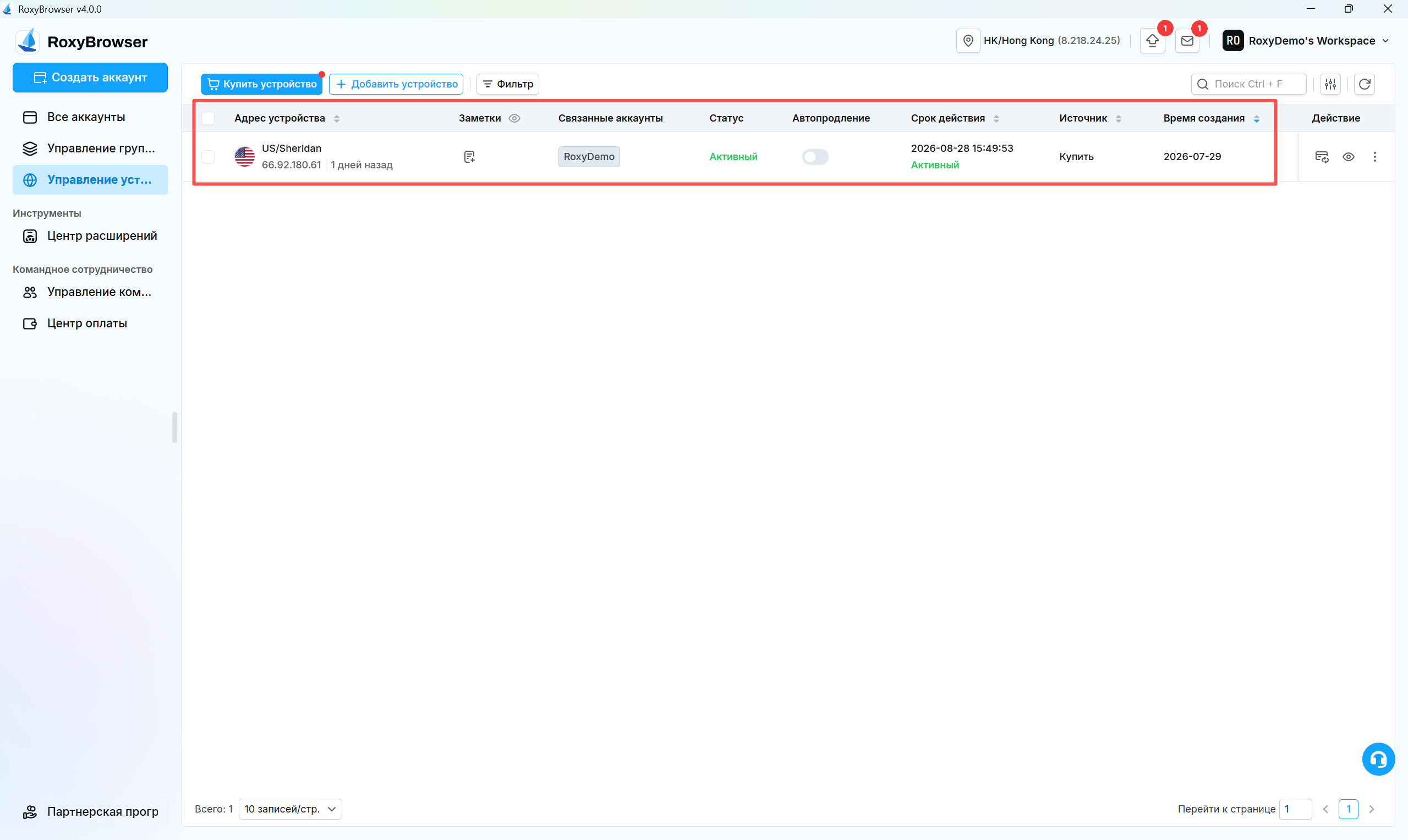View details eye icon for US/Sheridan device

pos(1349,157)
